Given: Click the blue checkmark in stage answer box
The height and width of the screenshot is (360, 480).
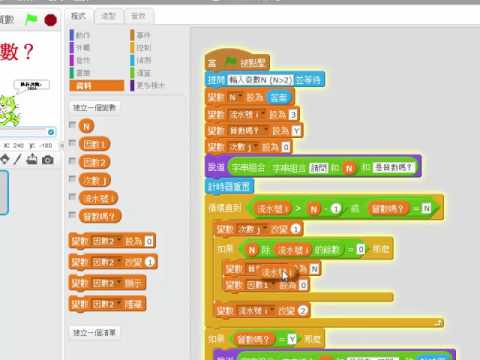Looking at the screenshot, I should (51, 132).
